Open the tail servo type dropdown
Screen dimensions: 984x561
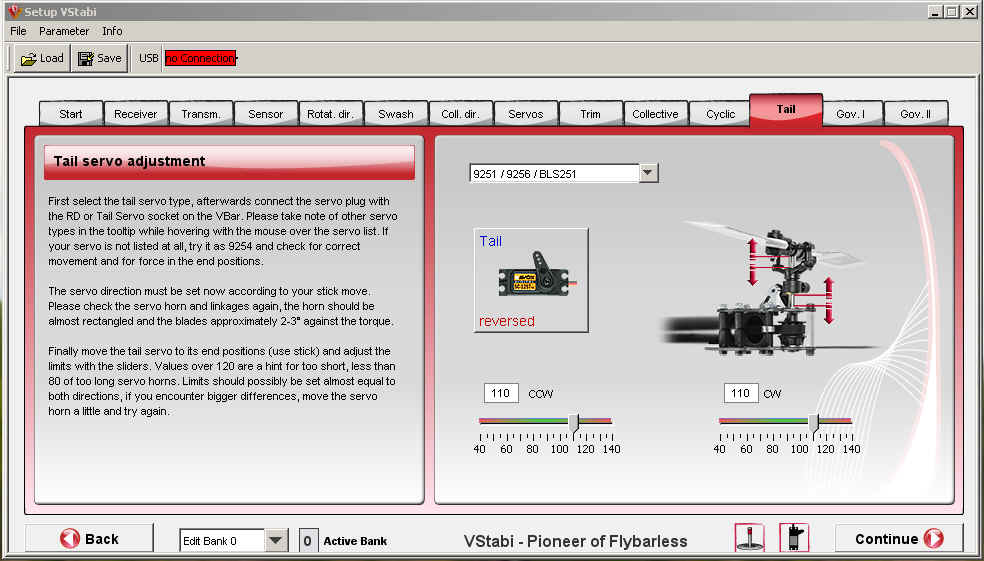(x=648, y=173)
